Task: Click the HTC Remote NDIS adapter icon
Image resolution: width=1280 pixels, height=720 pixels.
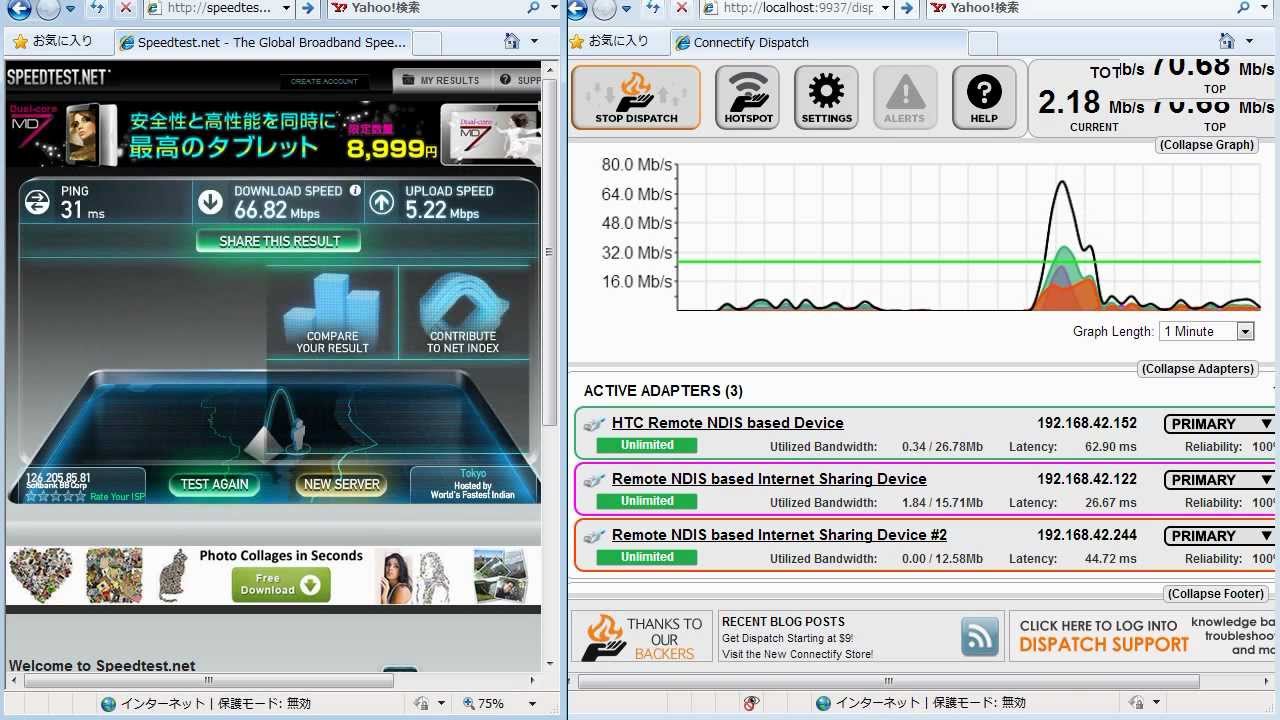Action: pyautogui.click(x=594, y=423)
